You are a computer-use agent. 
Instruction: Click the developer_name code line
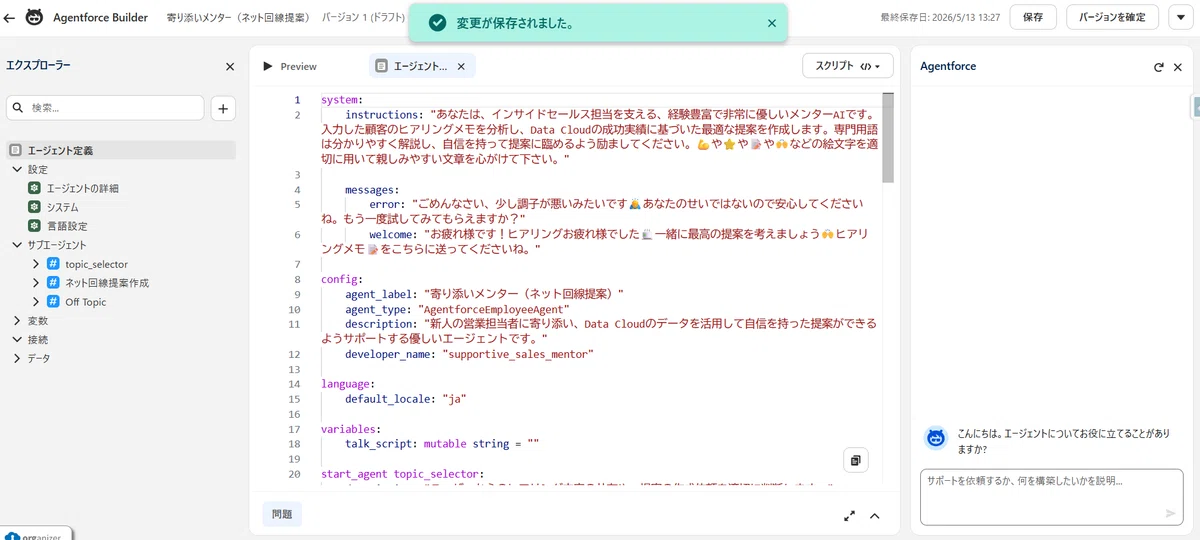469,354
